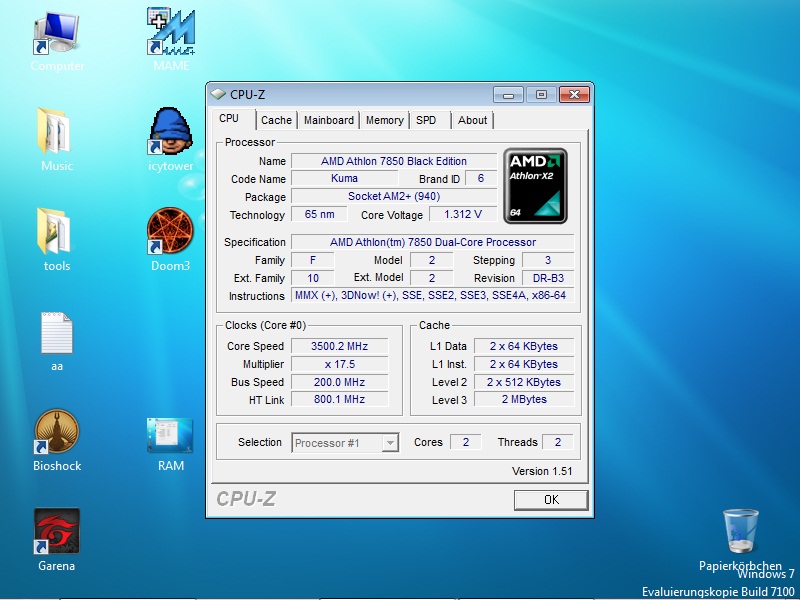The height and width of the screenshot is (600, 800).
Task: Open the Memory tab
Action: point(385,120)
